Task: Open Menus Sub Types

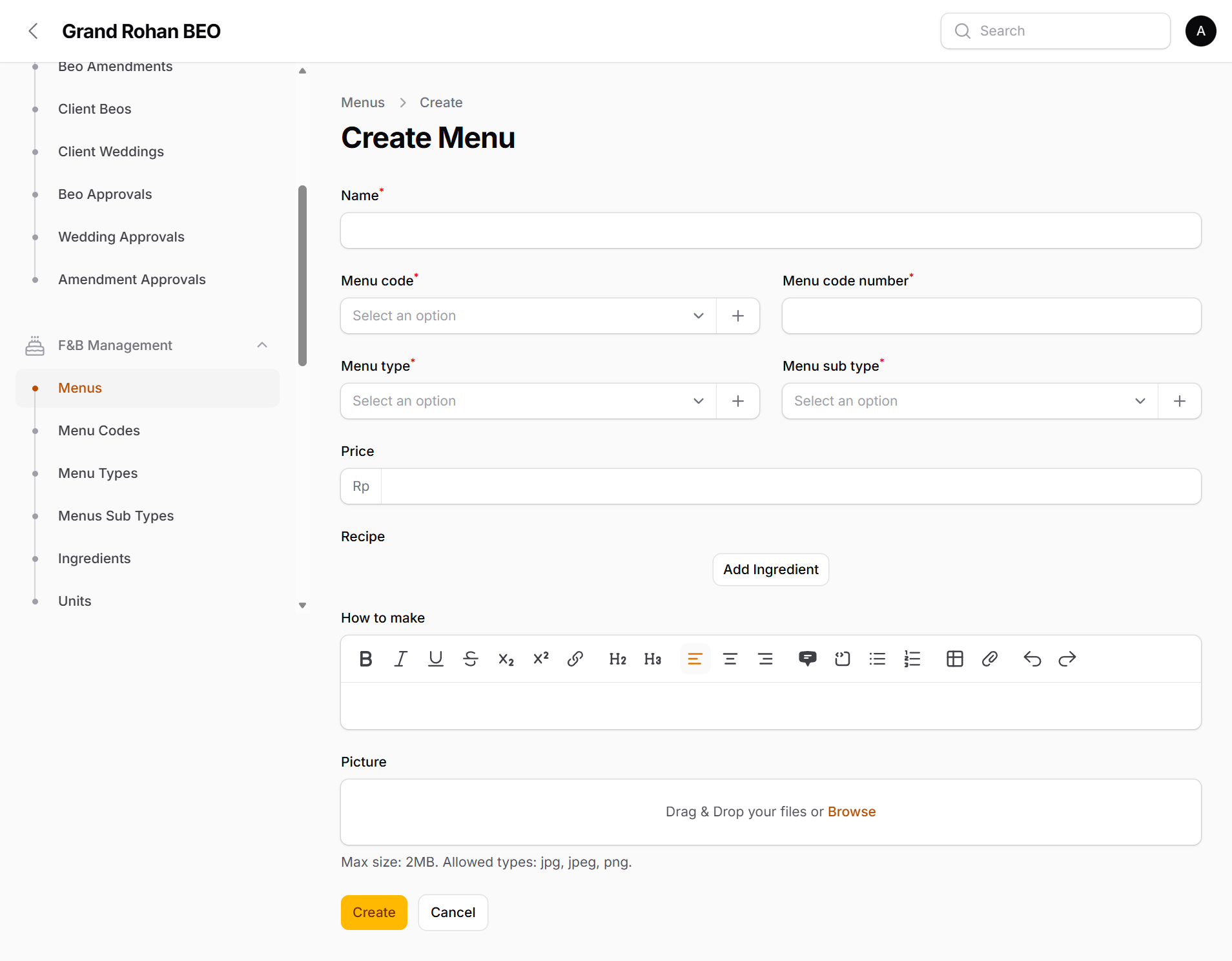Action: 116,516
